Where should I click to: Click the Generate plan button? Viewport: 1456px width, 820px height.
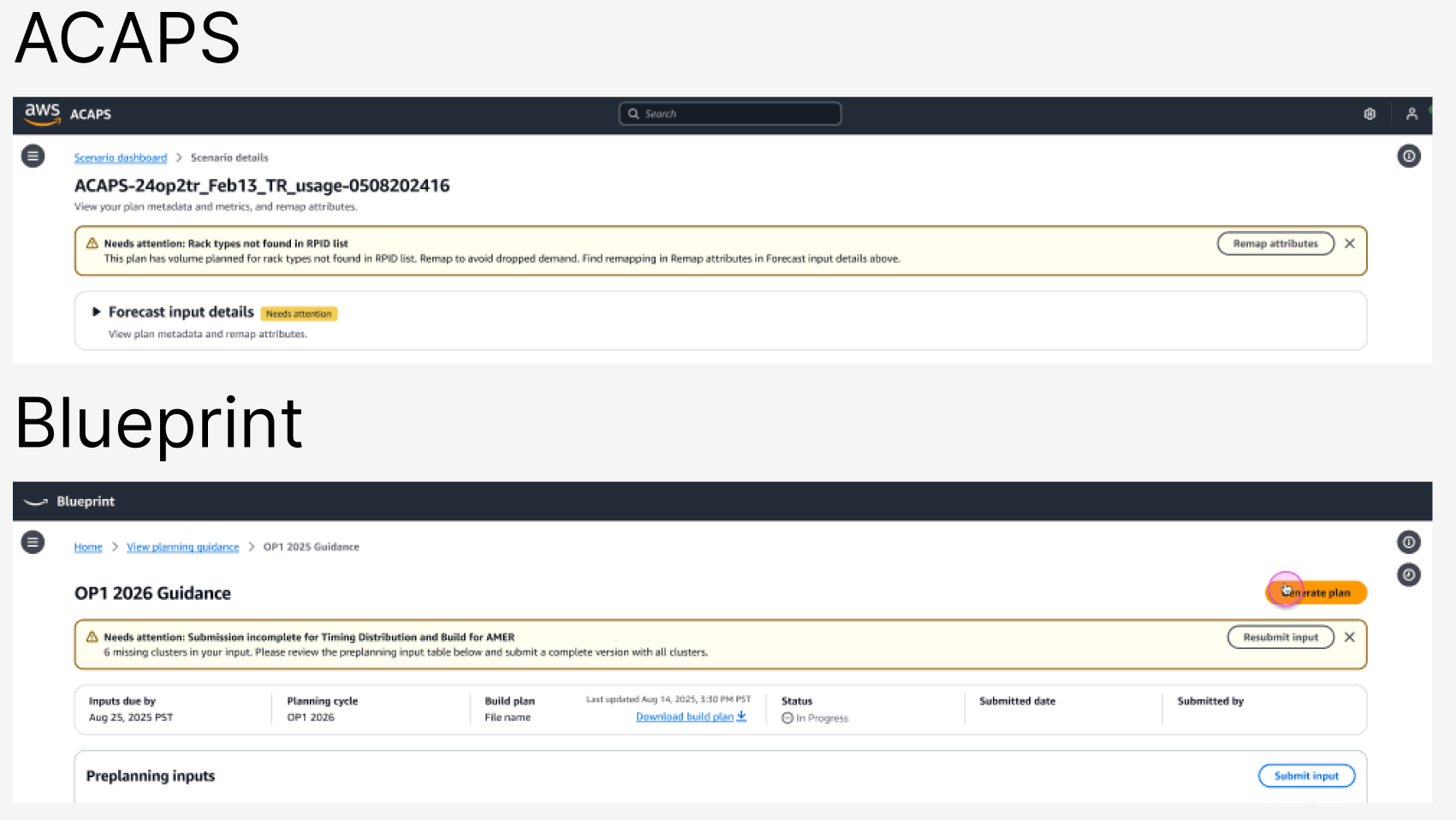point(1316,592)
